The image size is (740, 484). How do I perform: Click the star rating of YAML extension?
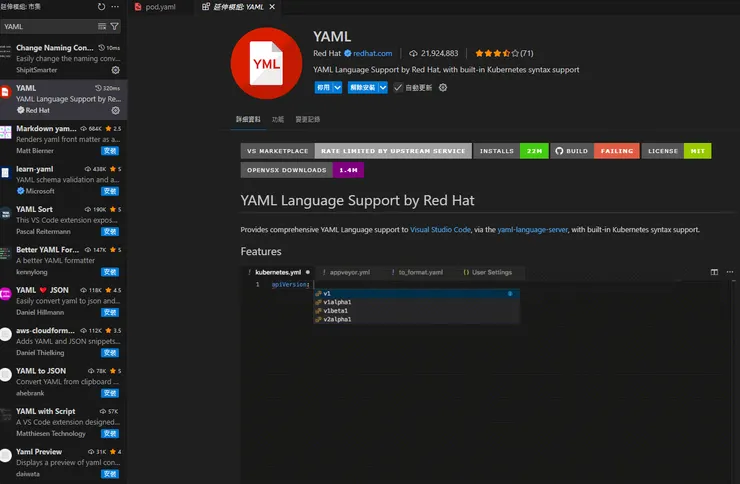tap(497, 53)
